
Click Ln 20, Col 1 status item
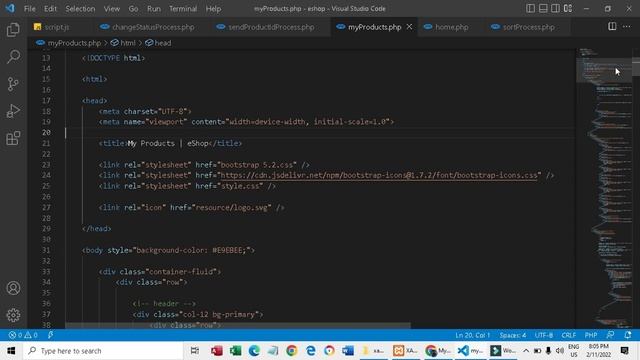[x=472, y=335]
